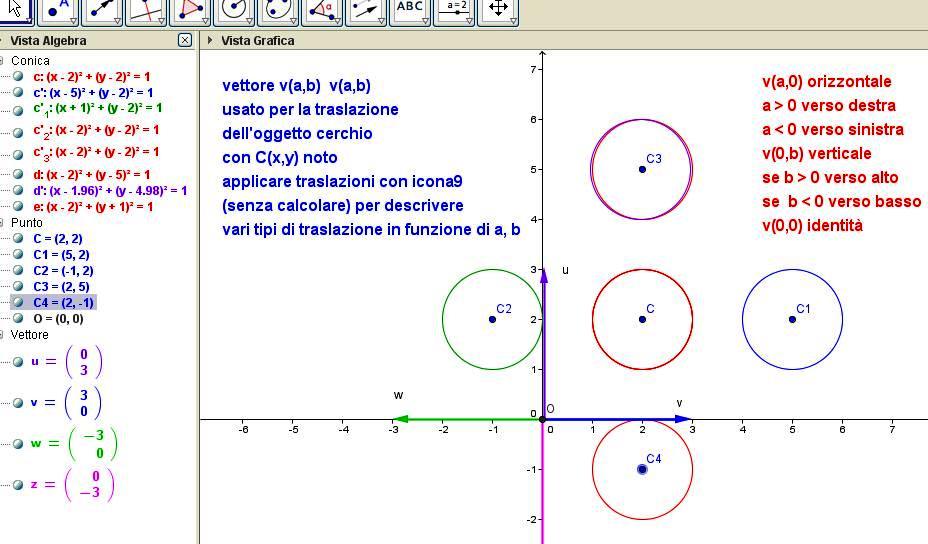Click the Vista Algebra panel title
928x544 pixels.
click(x=49, y=40)
